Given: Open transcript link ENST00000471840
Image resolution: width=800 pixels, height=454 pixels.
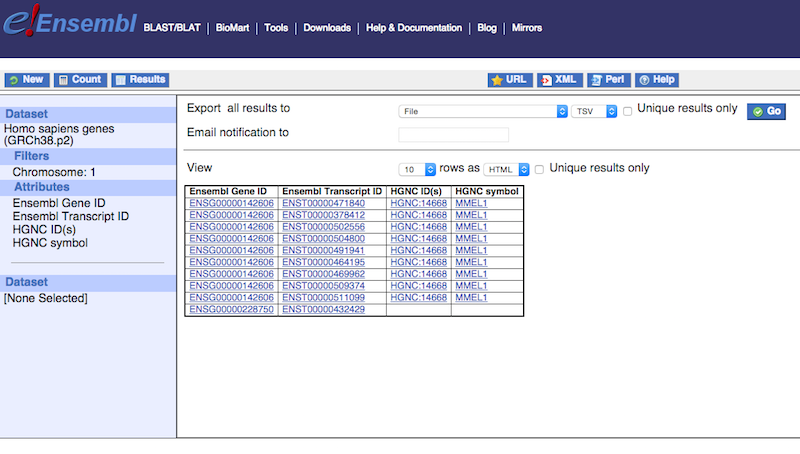Looking at the screenshot, I should coord(323,203).
